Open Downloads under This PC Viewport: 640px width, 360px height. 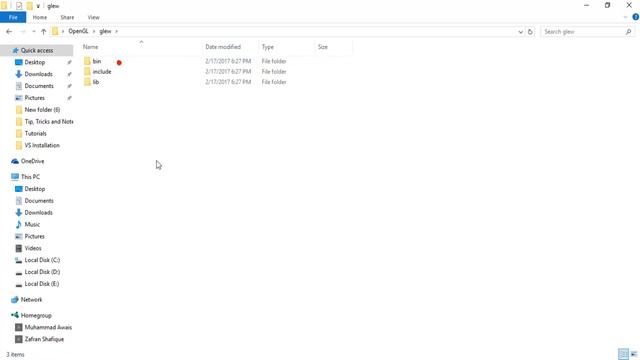(x=38, y=213)
